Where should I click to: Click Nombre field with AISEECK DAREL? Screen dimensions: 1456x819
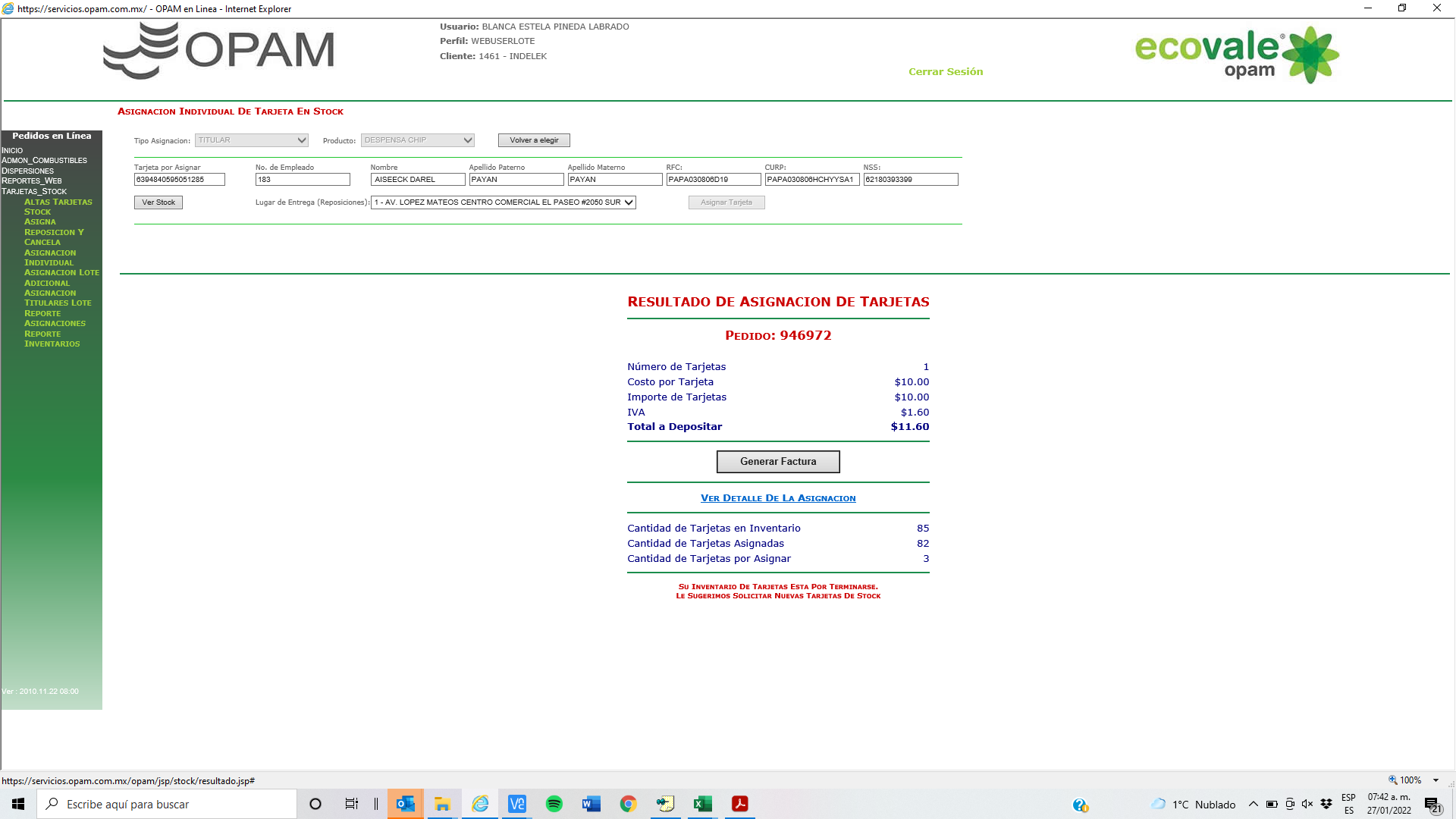[x=418, y=180]
